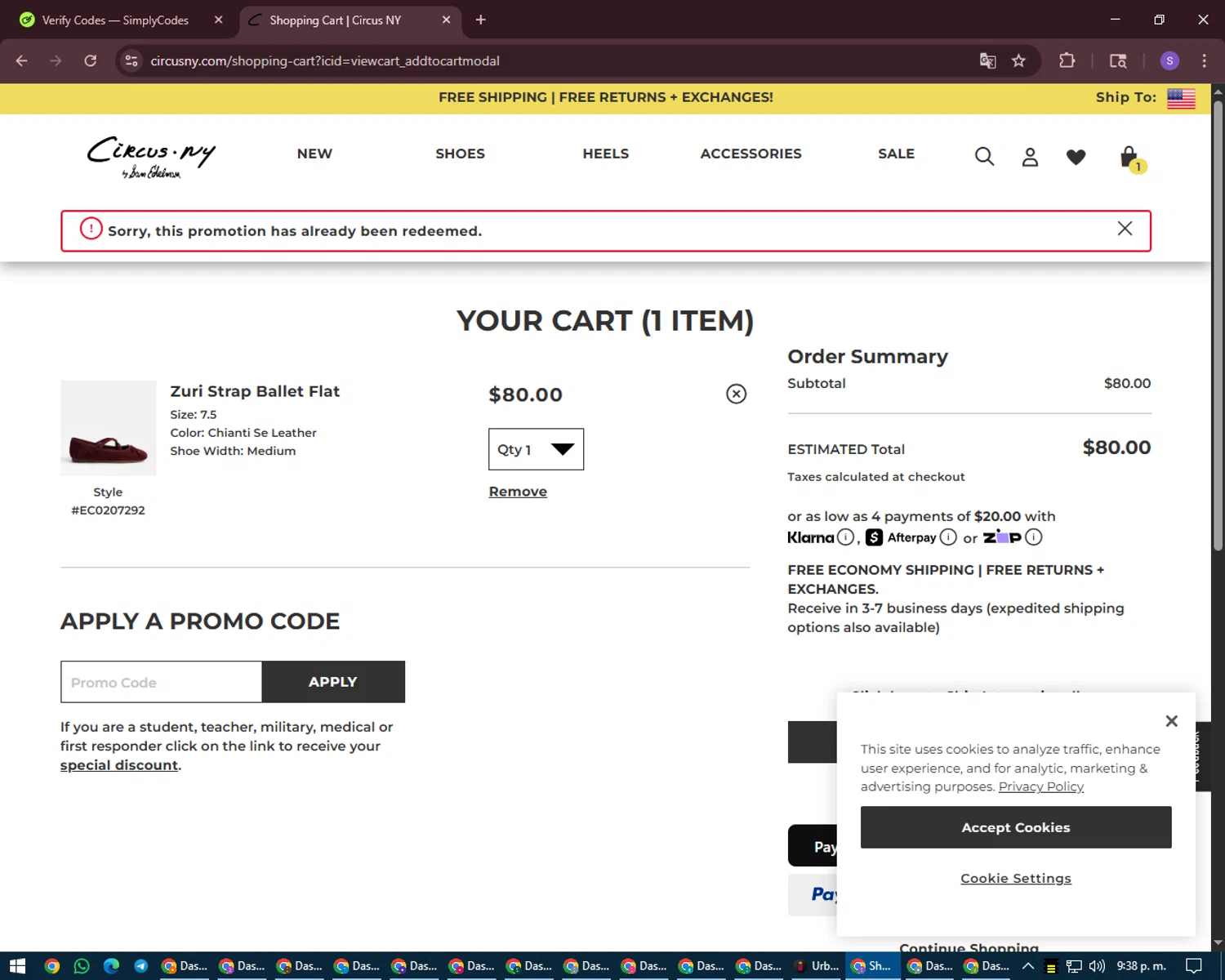Dismiss the promotion error banner
1225x980 pixels.
tap(1125, 229)
